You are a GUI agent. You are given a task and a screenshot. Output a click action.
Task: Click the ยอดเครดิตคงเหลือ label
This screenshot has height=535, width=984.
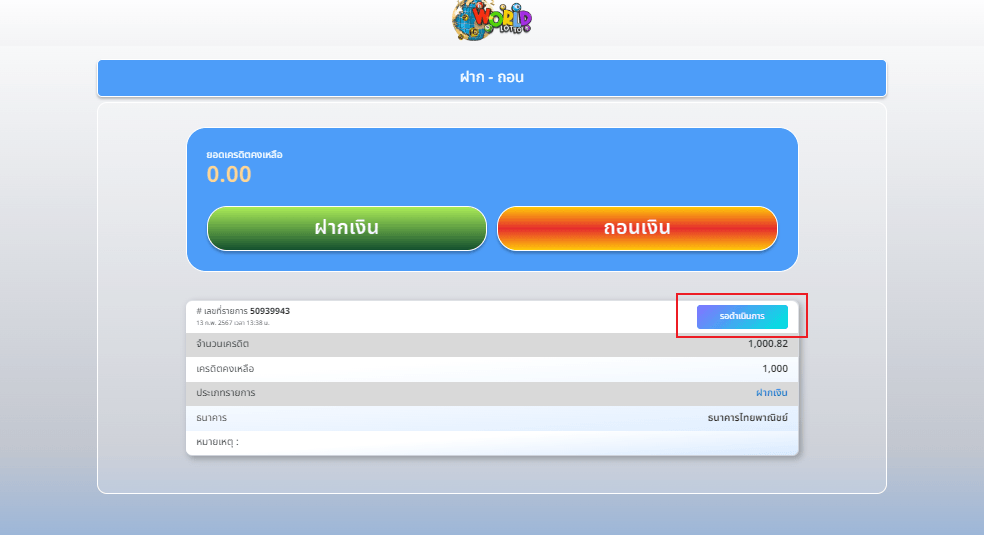[244, 154]
